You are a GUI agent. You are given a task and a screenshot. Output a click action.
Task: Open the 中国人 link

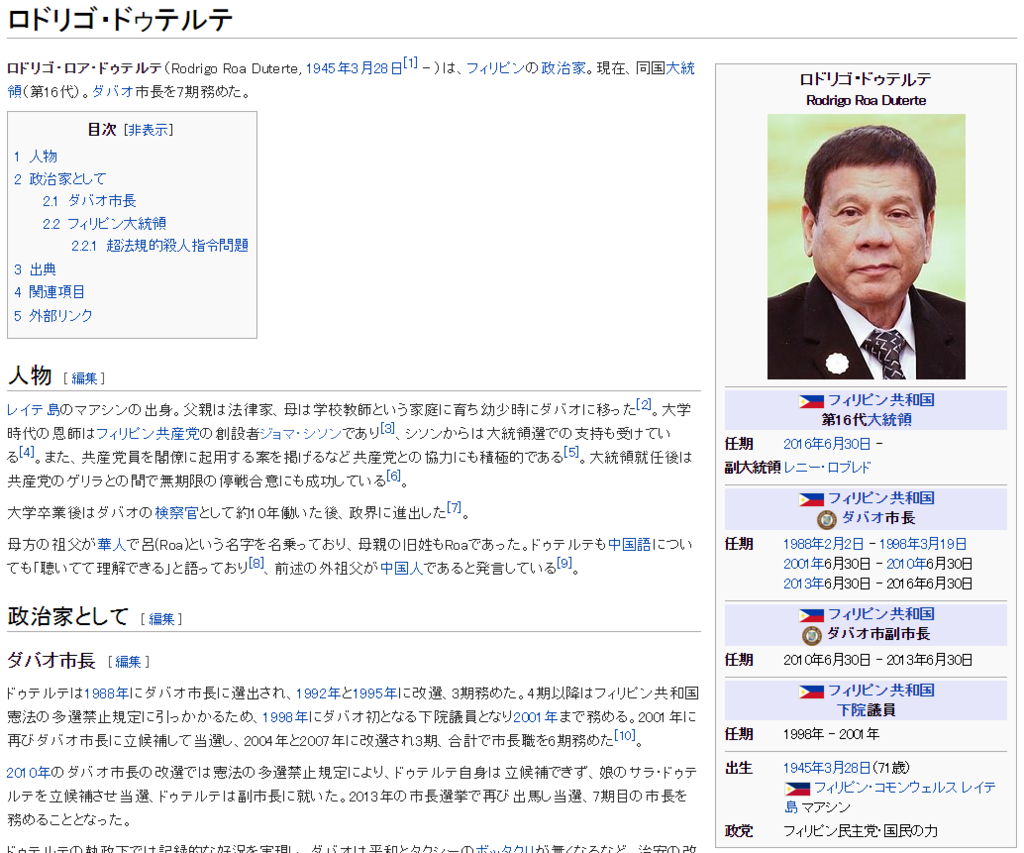402,568
